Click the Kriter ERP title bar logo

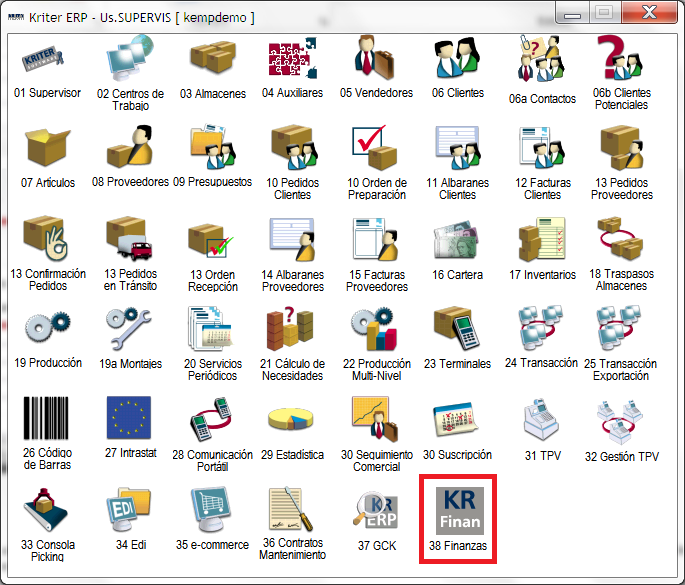pyautogui.click(x=16, y=17)
